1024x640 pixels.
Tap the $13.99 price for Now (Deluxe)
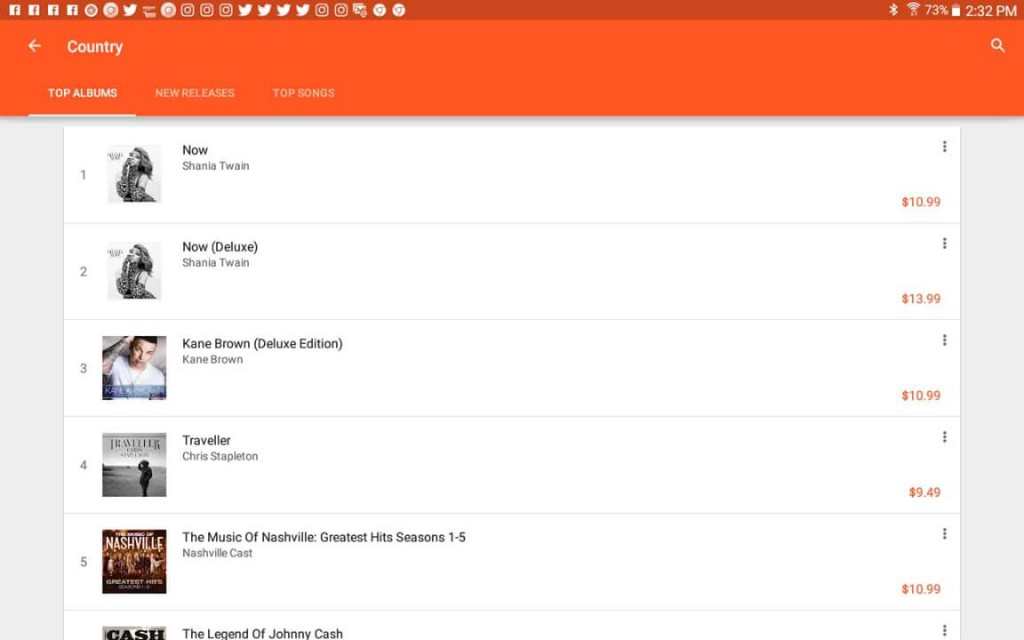pos(921,298)
